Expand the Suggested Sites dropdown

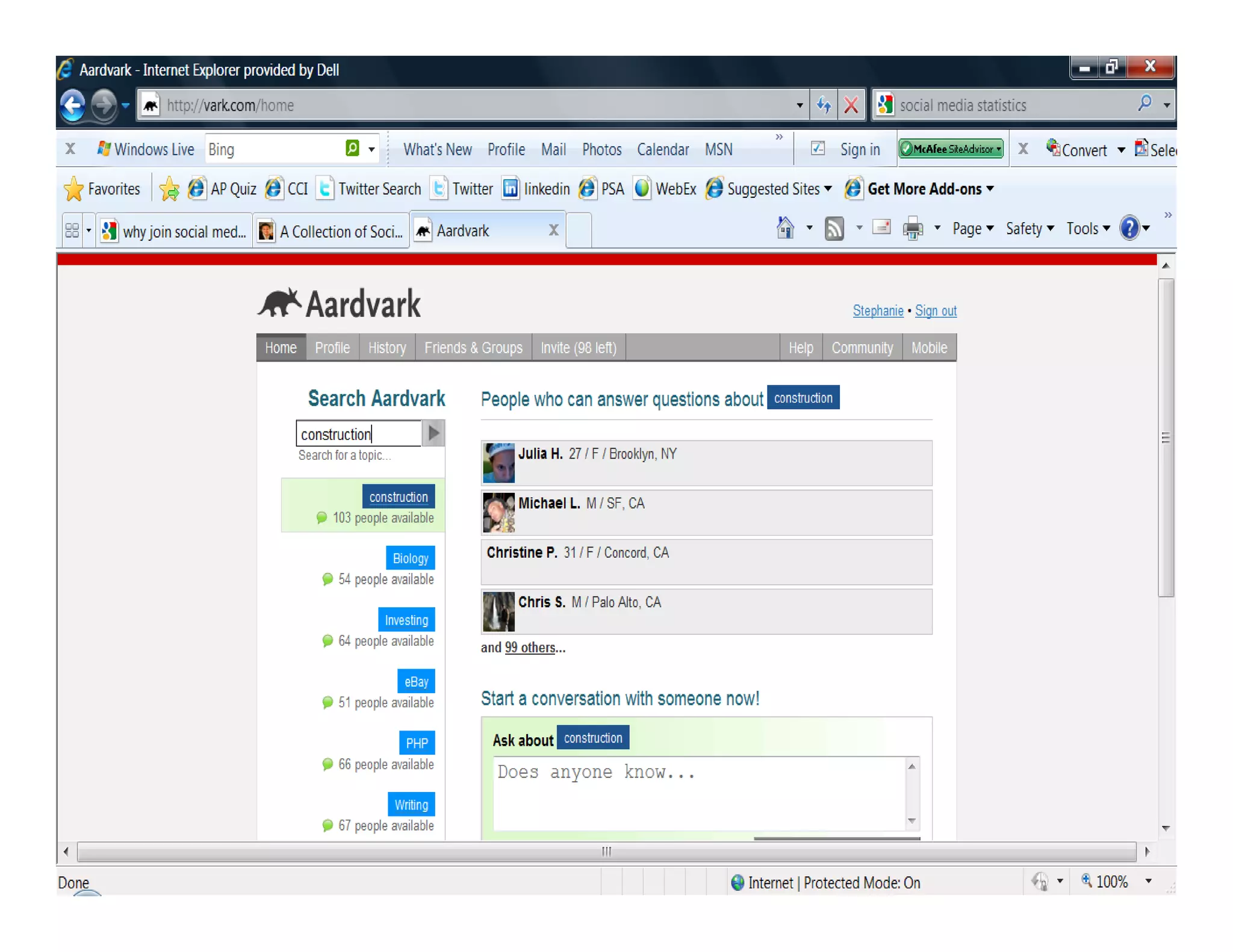click(828, 189)
